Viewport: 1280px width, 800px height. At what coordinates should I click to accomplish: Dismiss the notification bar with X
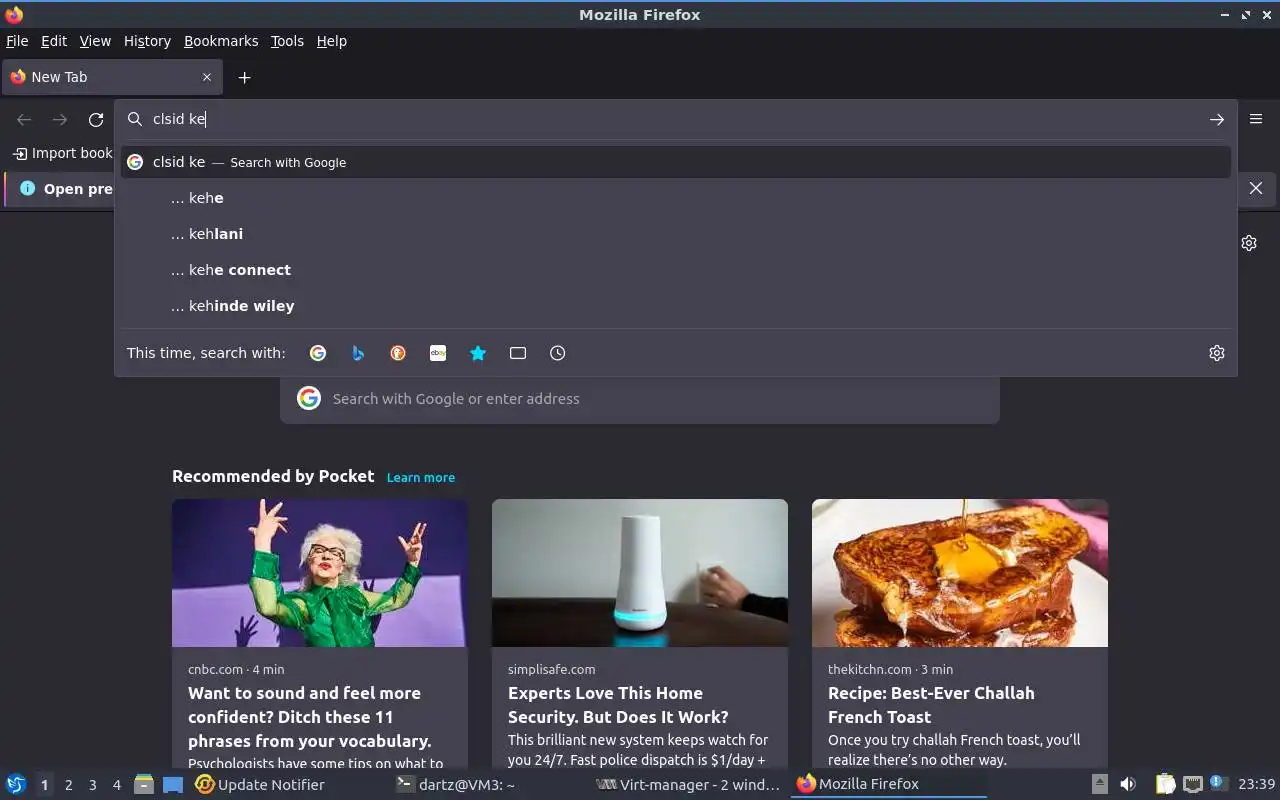click(1256, 188)
